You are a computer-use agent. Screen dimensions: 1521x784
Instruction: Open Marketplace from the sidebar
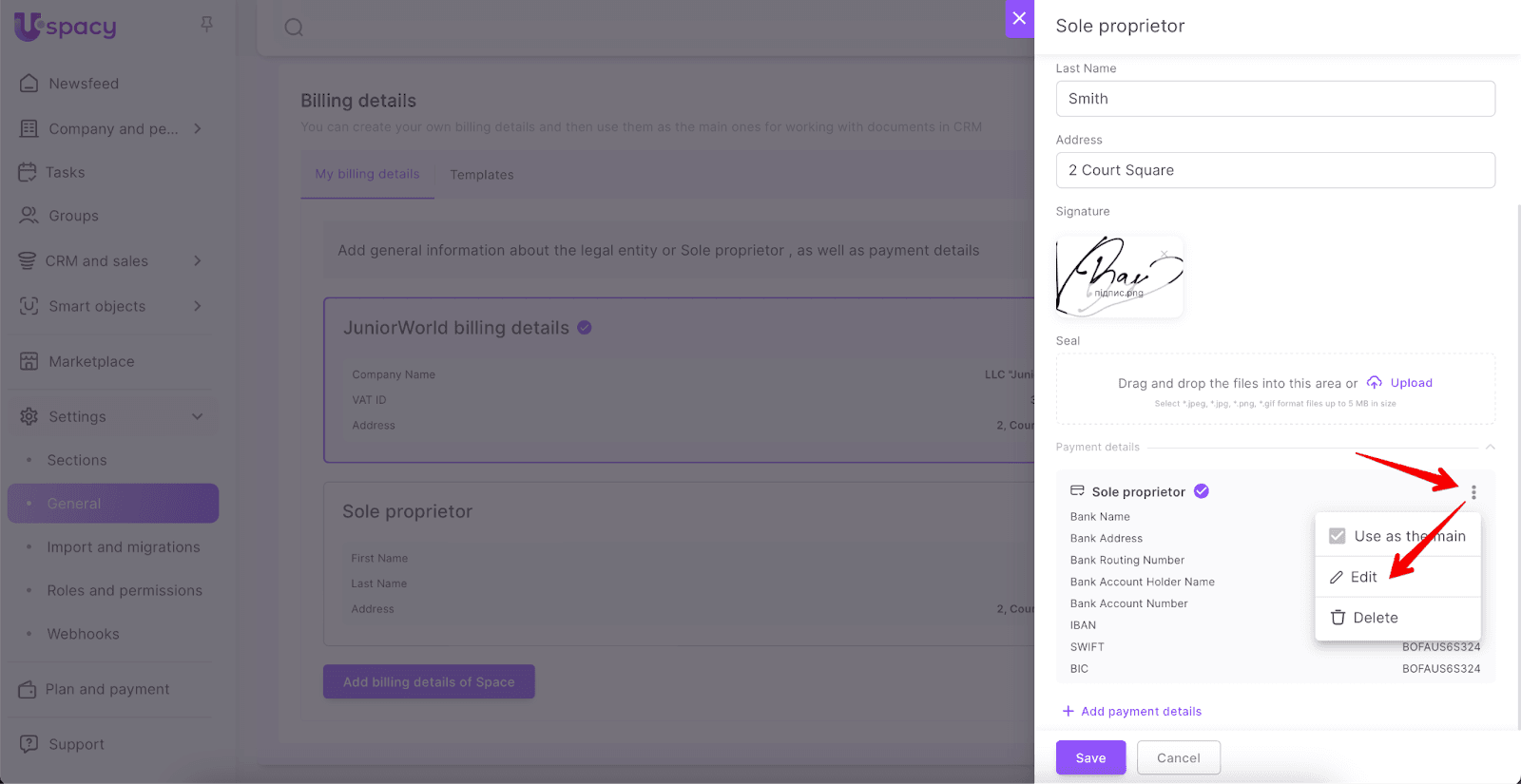pyautogui.click(x=91, y=361)
